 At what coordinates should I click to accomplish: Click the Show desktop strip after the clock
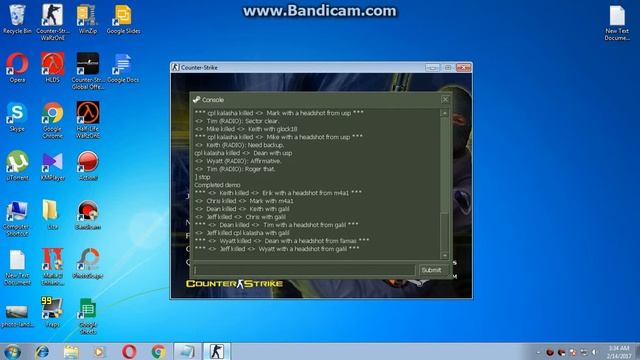click(637, 351)
